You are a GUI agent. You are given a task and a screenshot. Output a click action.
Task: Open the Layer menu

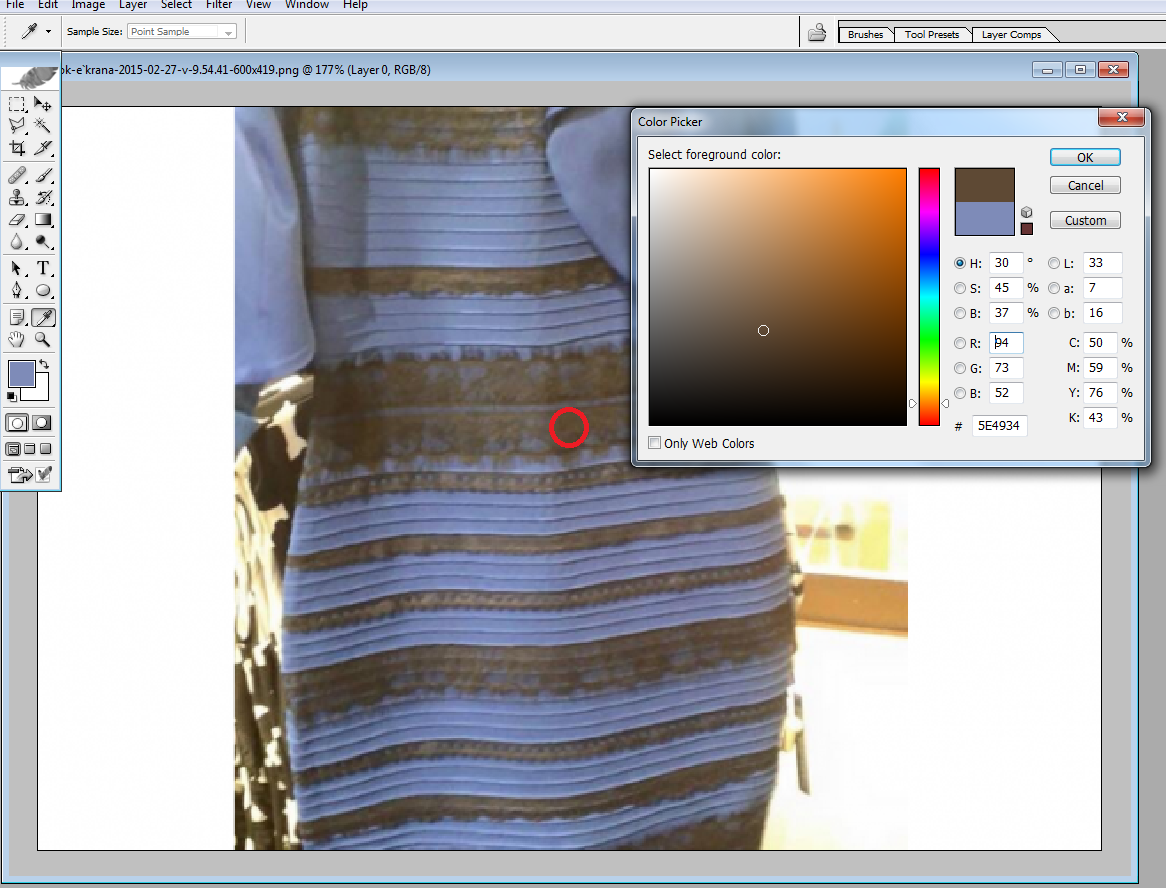pyautogui.click(x=132, y=4)
